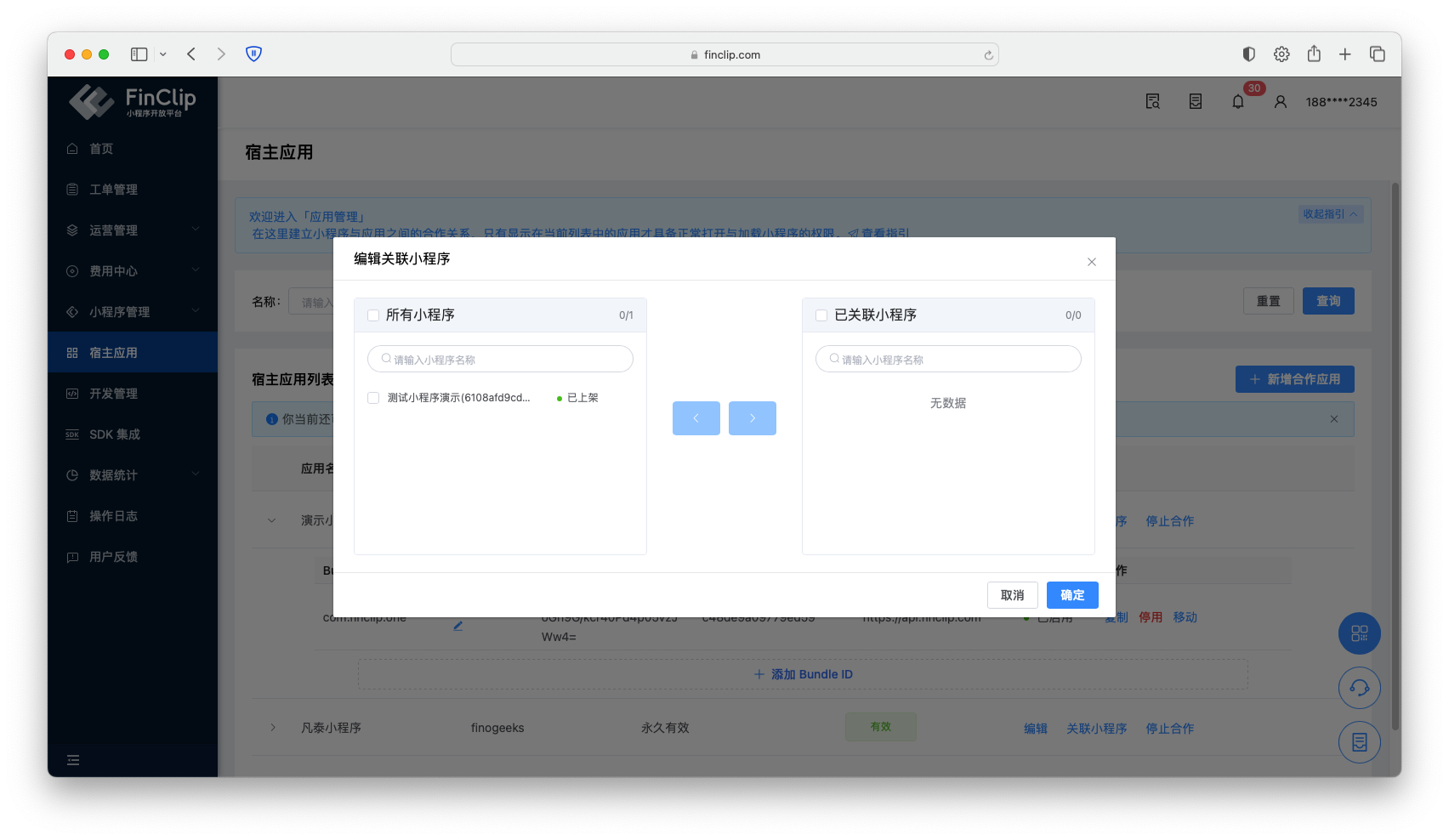Image resolution: width=1449 pixels, height=840 pixels.
Task: Collapse the sidebar using hamburger icon
Action: pos(73,760)
